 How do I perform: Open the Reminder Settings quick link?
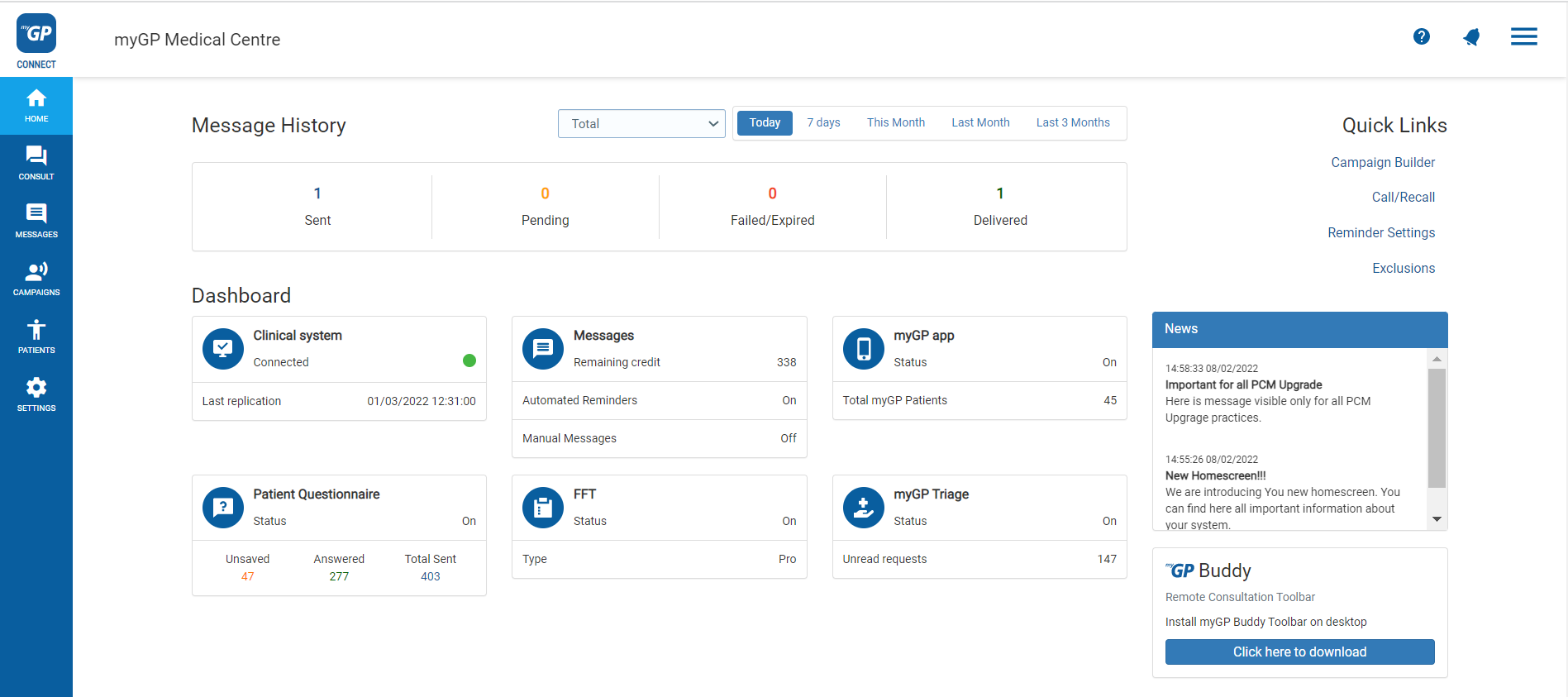click(1380, 233)
